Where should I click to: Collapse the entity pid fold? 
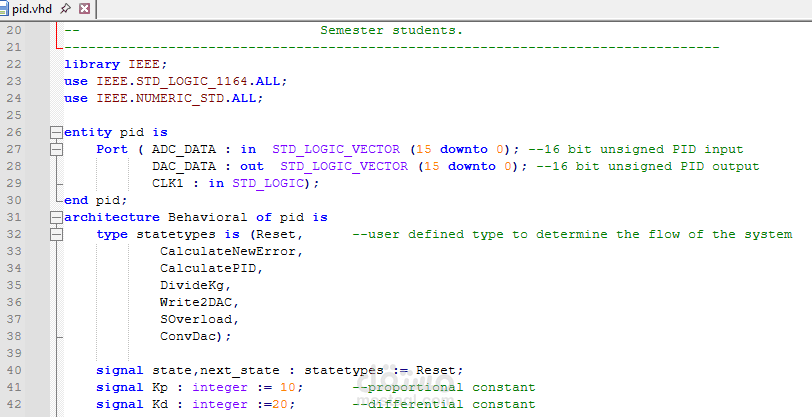56,133
